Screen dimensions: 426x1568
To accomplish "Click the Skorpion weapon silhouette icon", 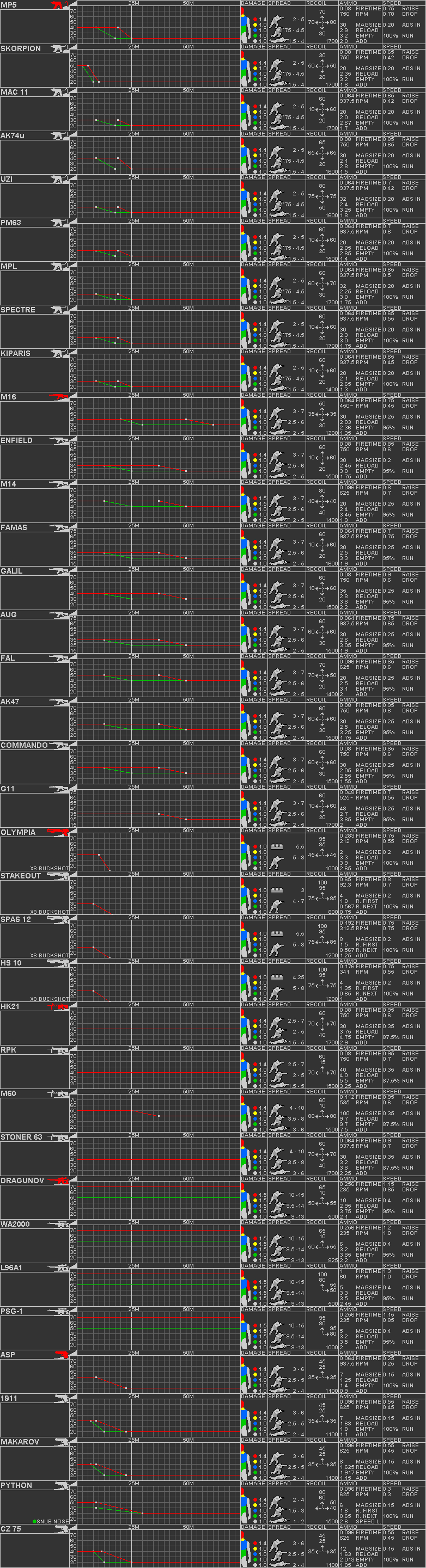I will (60, 48).
